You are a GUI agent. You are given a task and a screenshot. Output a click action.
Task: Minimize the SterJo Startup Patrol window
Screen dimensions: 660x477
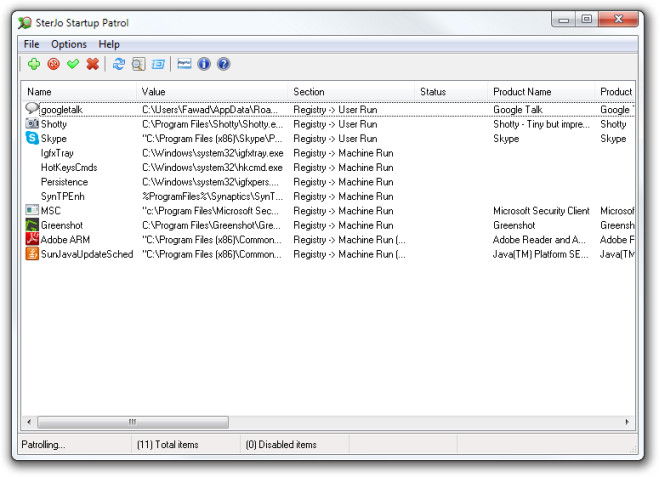click(x=564, y=19)
